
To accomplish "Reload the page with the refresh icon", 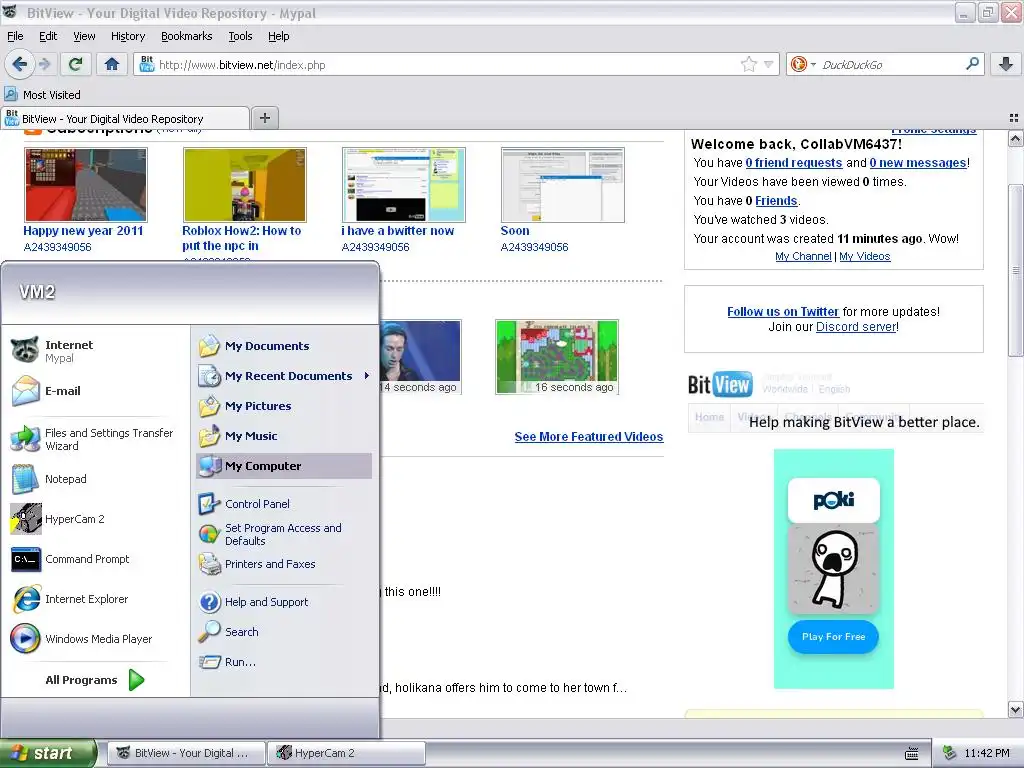I will [x=75, y=64].
